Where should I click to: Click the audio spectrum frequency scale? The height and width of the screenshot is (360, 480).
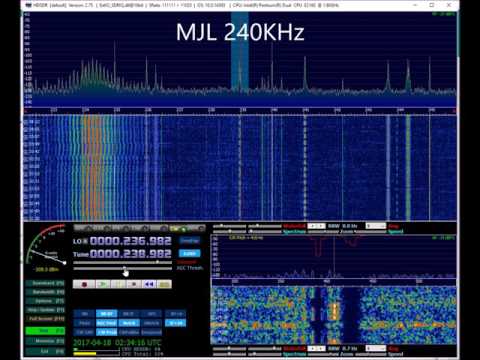pyautogui.click(x=333, y=282)
